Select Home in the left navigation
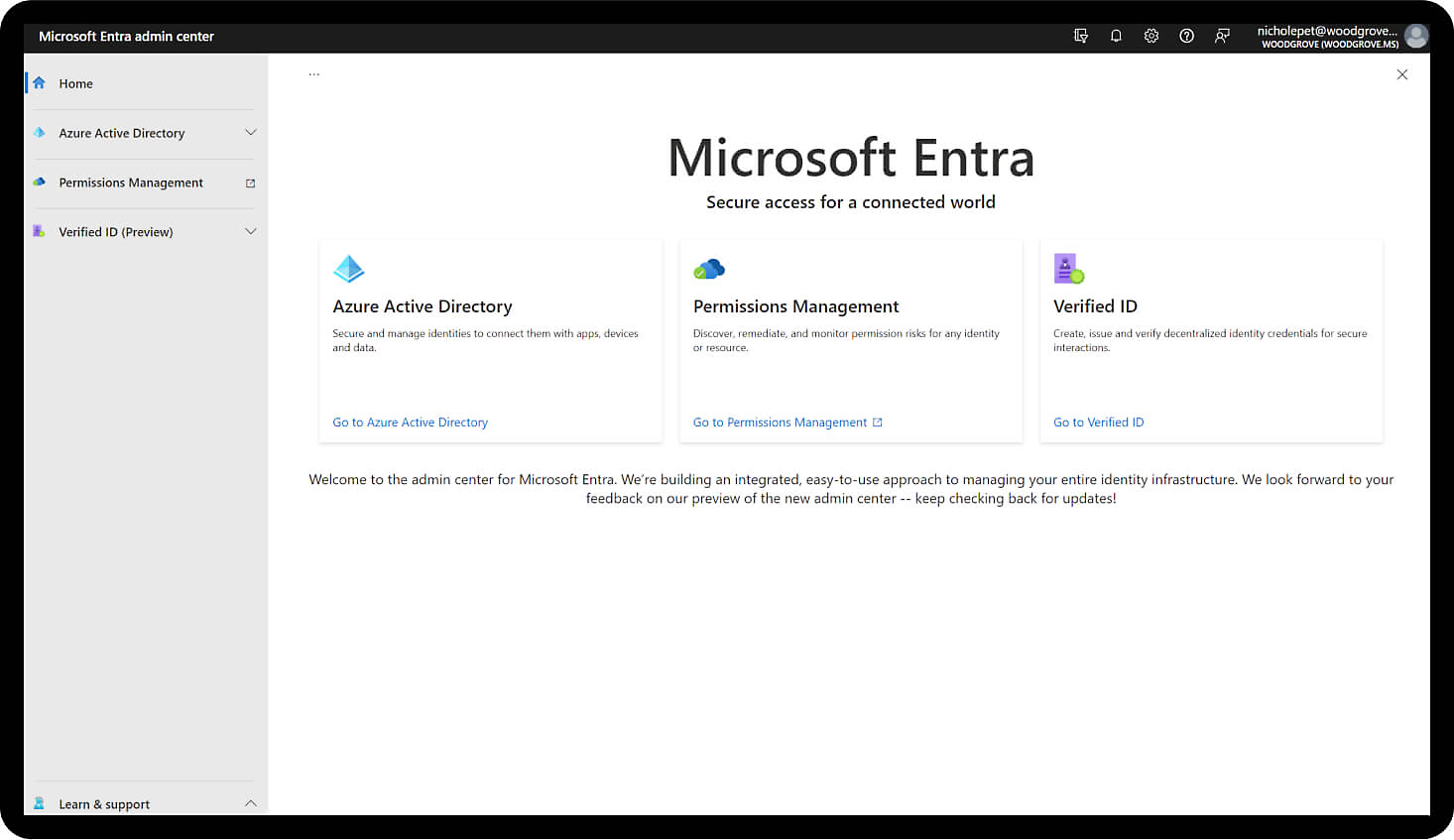The image size is (1454, 840). coord(75,84)
